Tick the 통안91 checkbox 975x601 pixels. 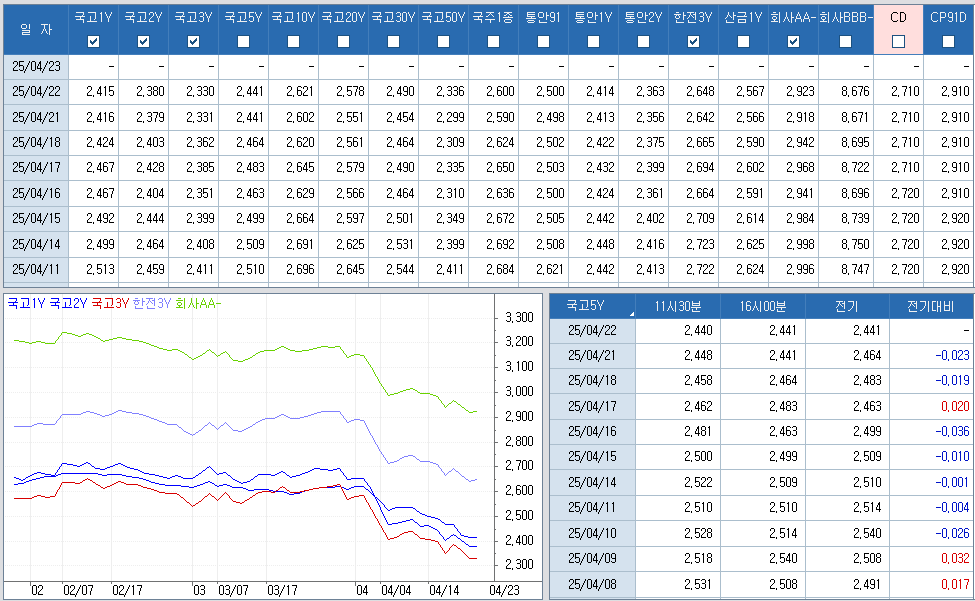(x=543, y=41)
